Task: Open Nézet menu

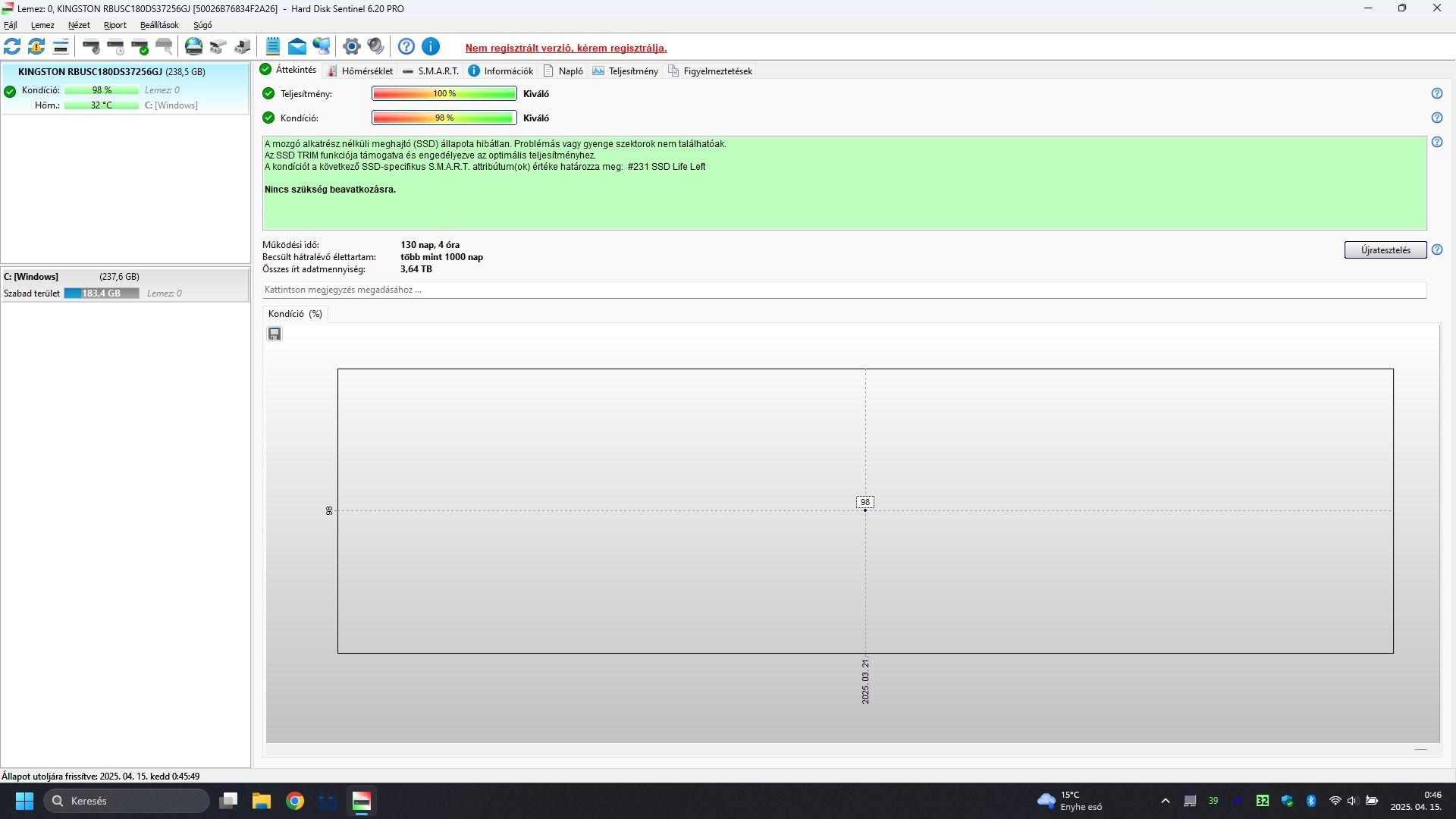Action: coord(79,25)
